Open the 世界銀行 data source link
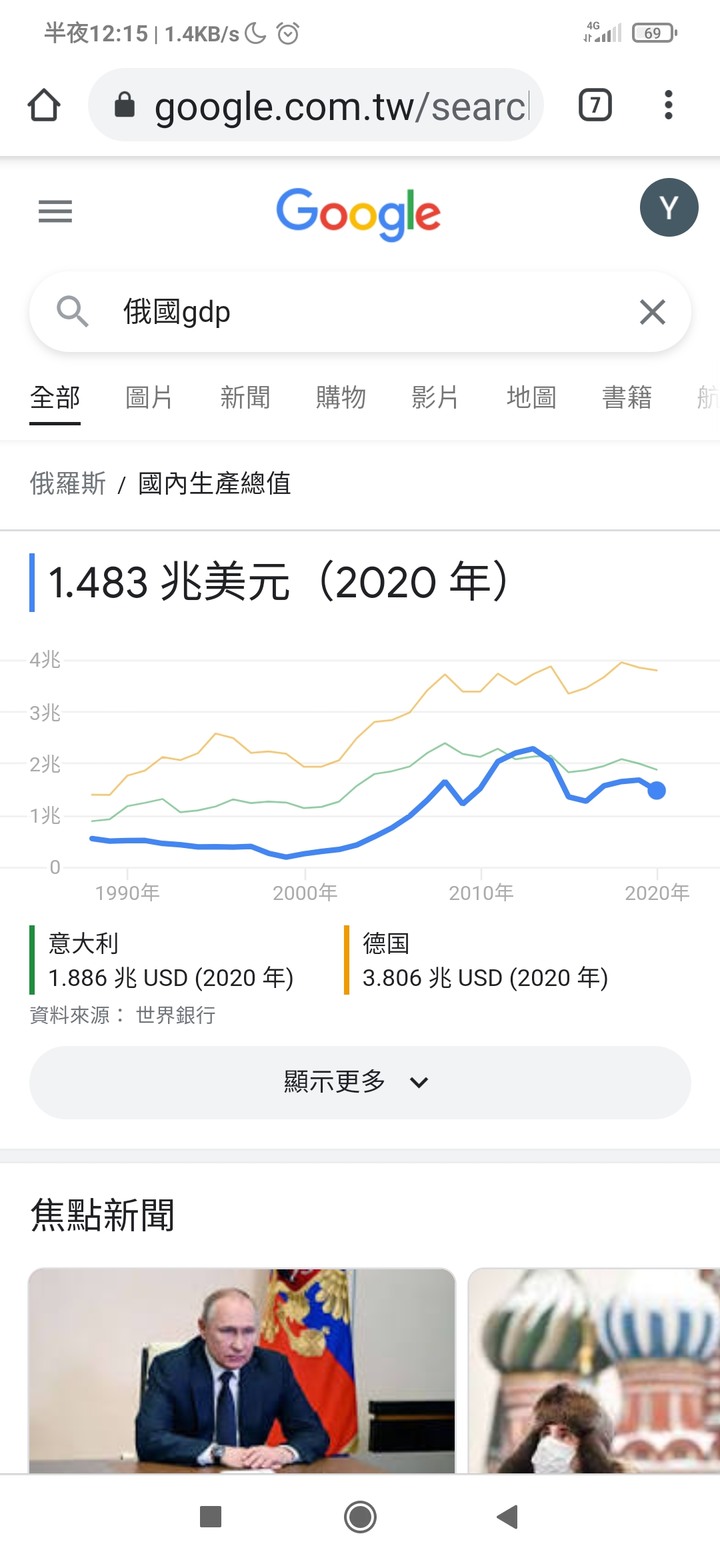 tap(175, 1015)
